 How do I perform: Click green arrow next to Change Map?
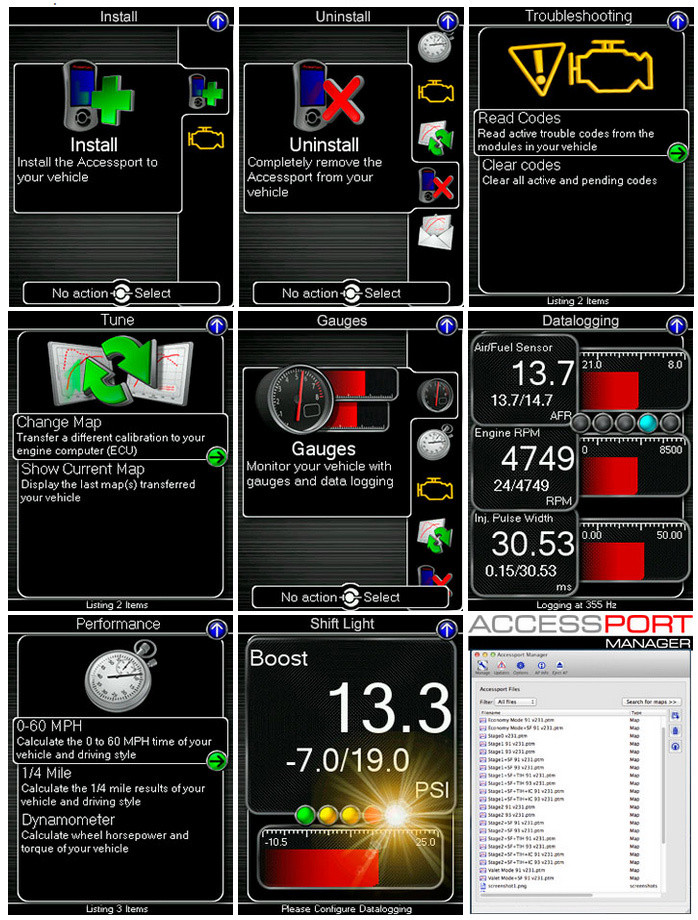(x=217, y=456)
